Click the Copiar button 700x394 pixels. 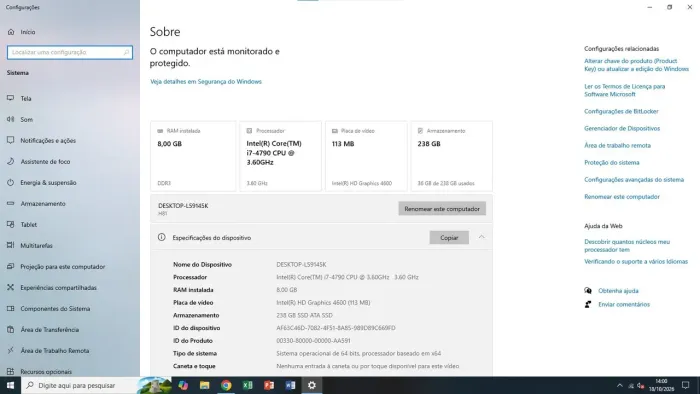(449, 237)
